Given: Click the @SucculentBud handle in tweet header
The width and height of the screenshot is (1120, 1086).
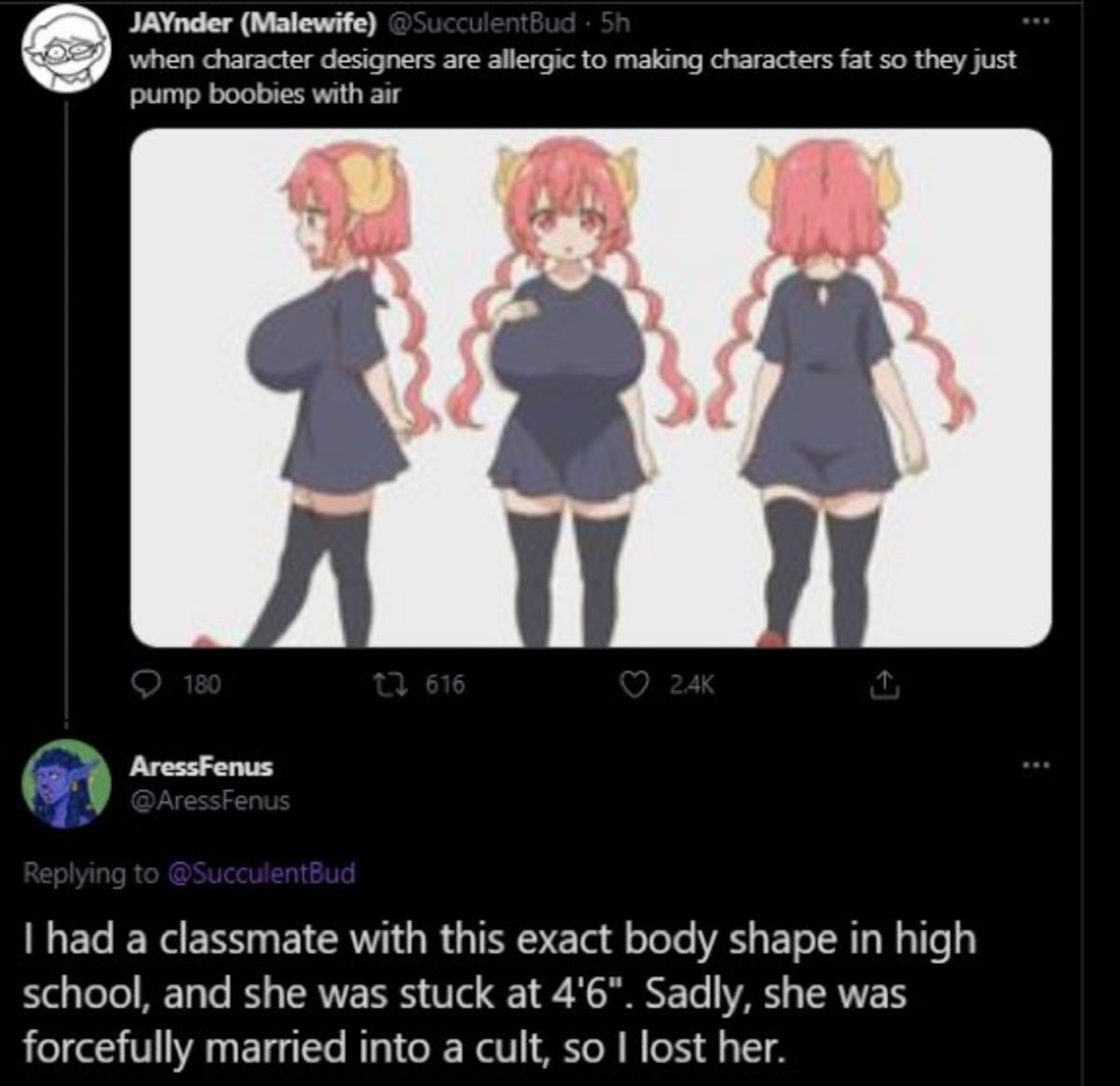Looking at the screenshot, I should pos(481,22).
